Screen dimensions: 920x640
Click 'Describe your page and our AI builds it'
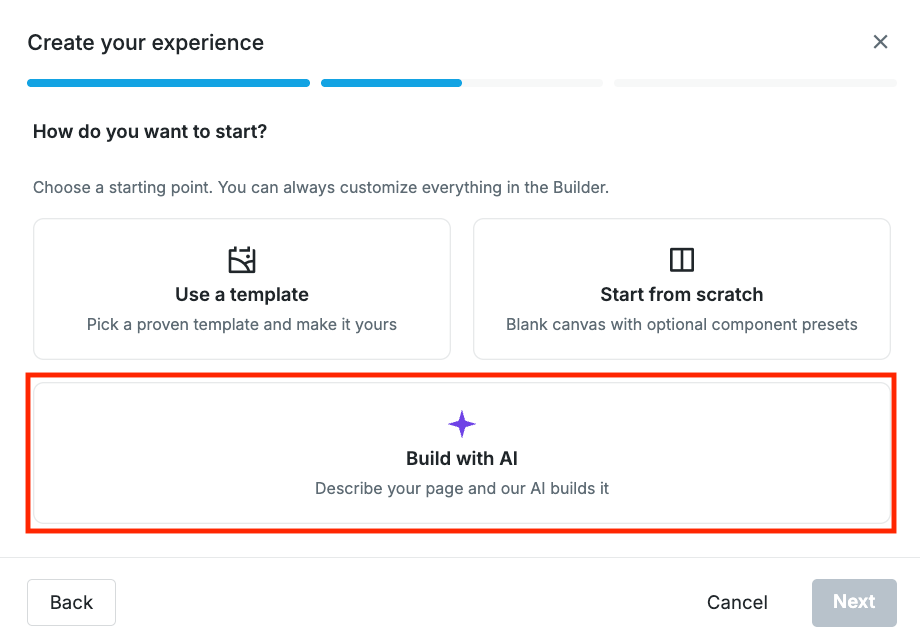462,488
